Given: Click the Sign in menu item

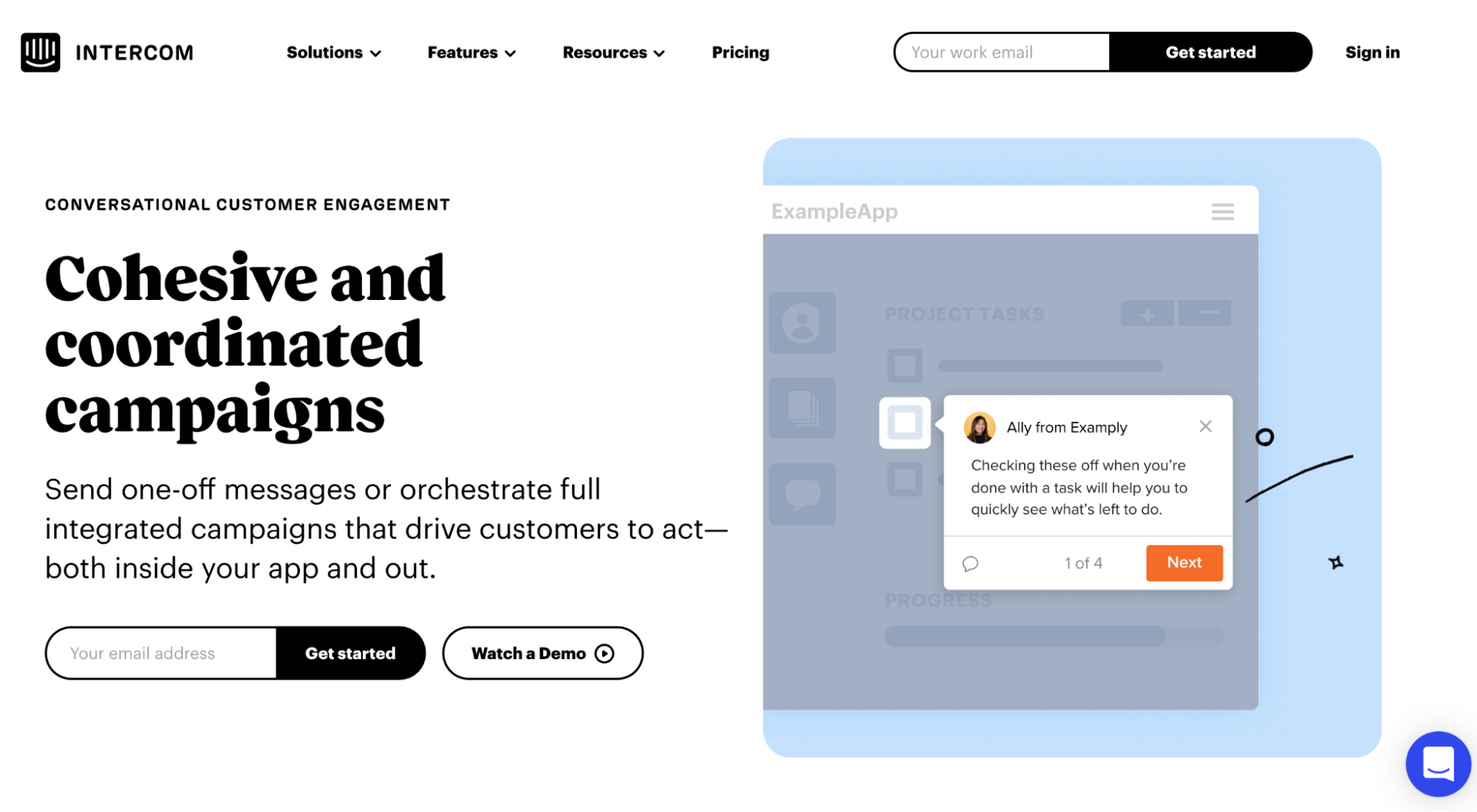Looking at the screenshot, I should pyautogui.click(x=1375, y=51).
